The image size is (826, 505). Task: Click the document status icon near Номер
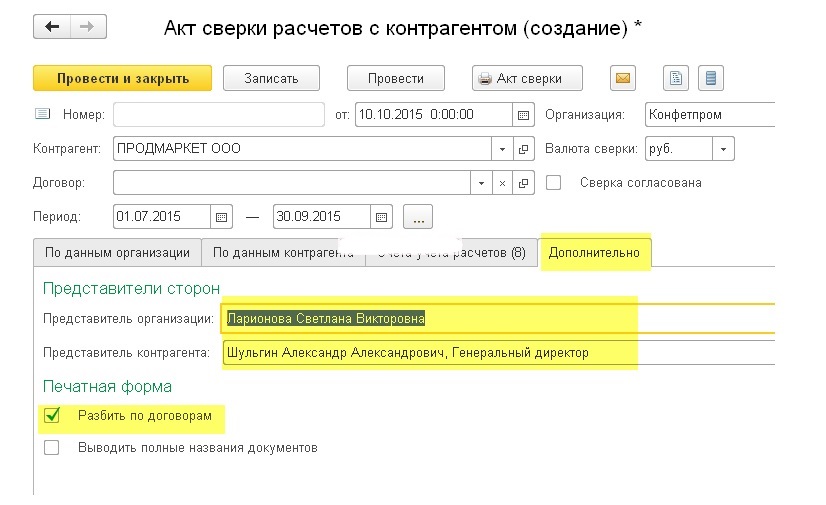tap(42, 114)
